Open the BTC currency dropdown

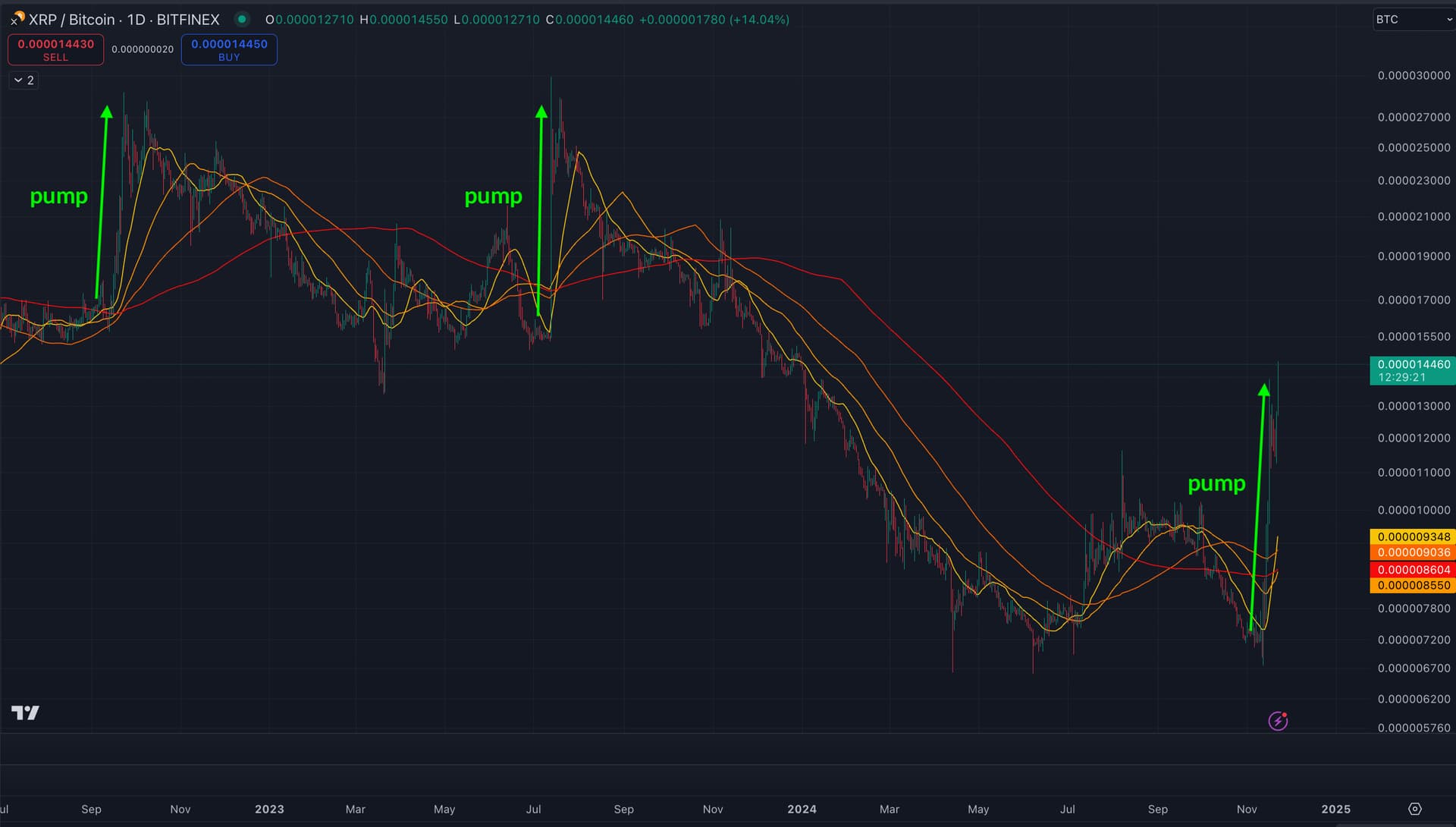coord(1412,20)
